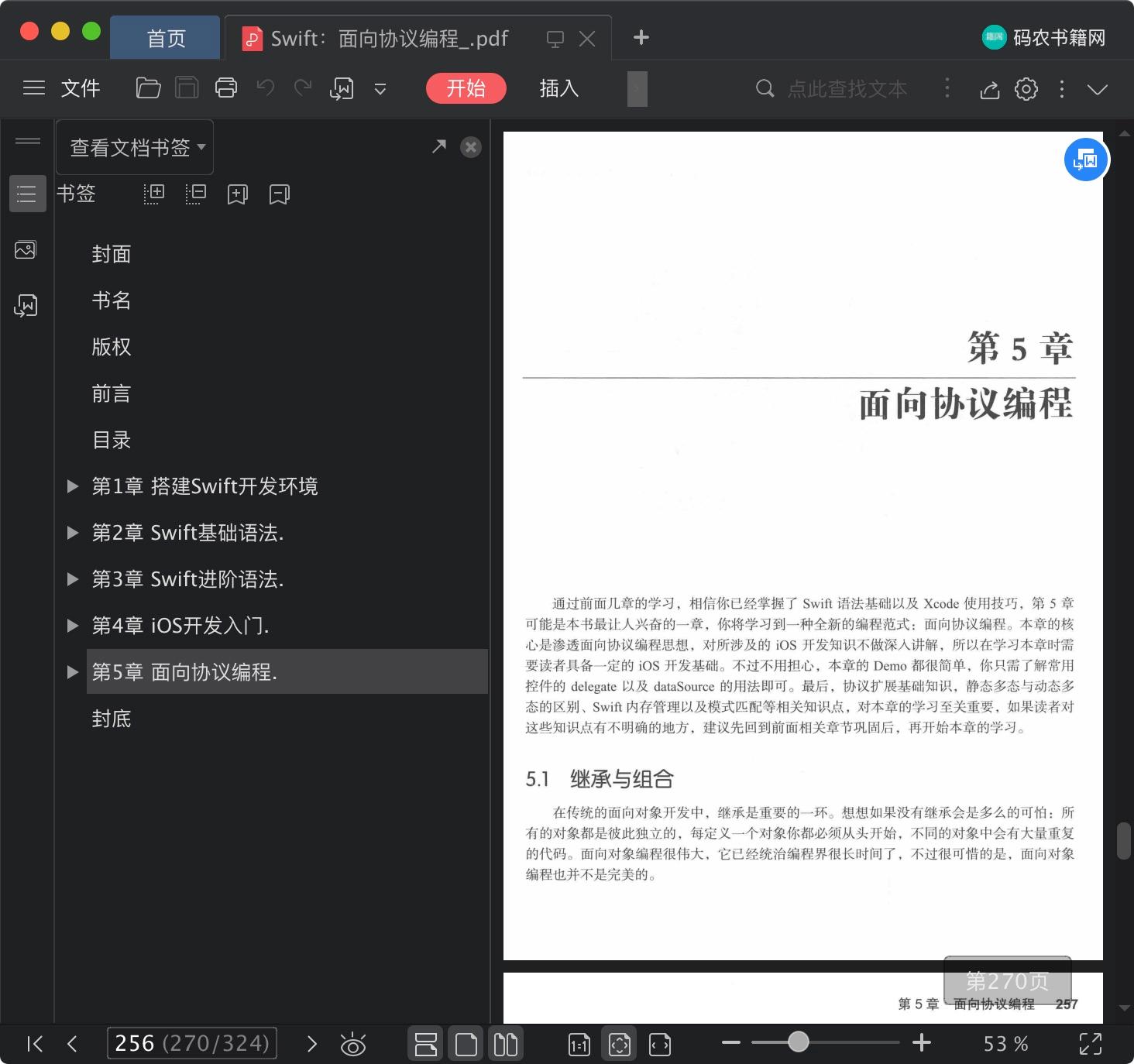Click the undo arrow icon
1134x1064 pixels.
[x=266, y=88]
